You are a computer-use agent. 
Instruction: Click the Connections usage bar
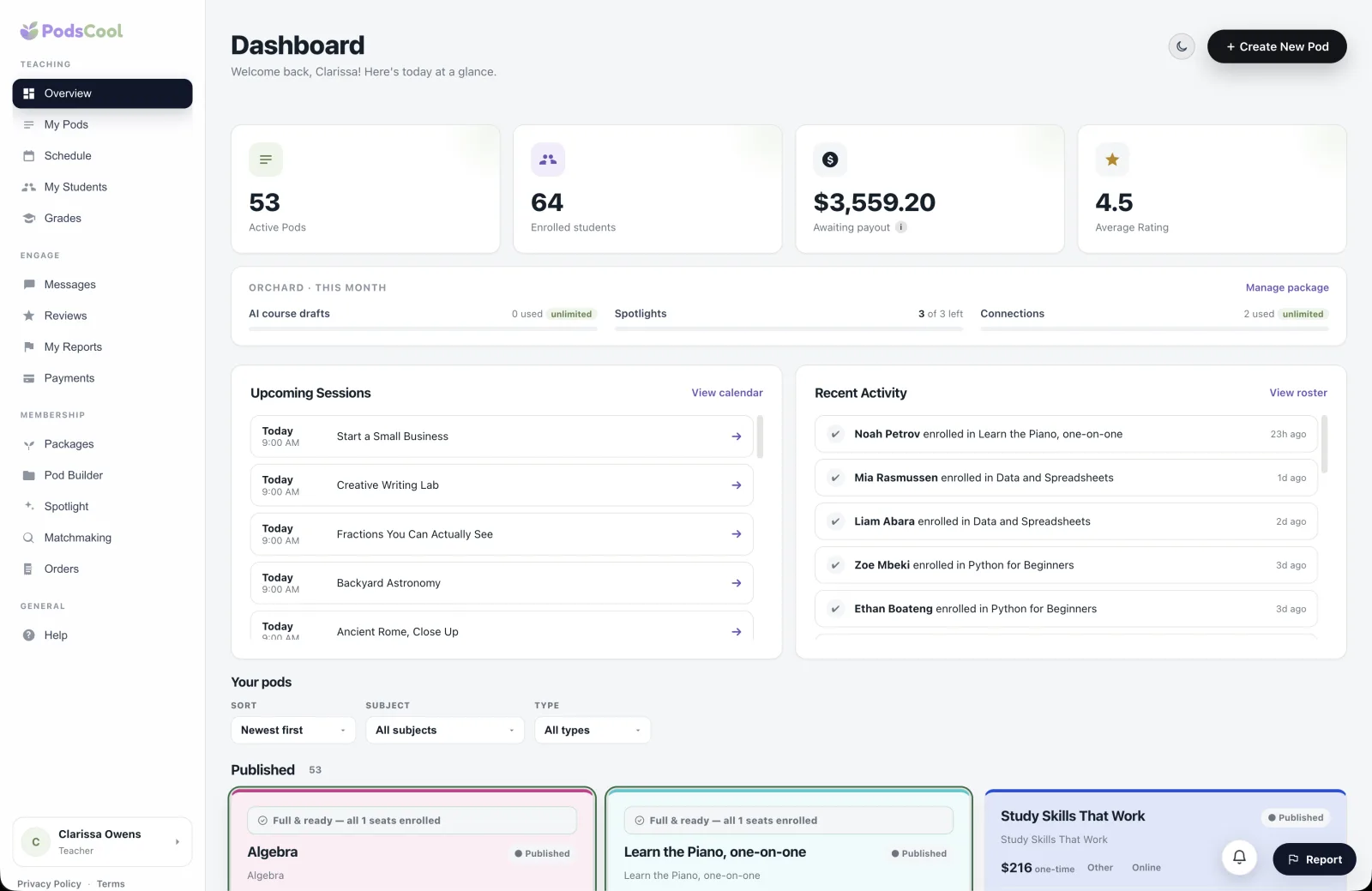pyautogui.click(x=1154, y=328)
